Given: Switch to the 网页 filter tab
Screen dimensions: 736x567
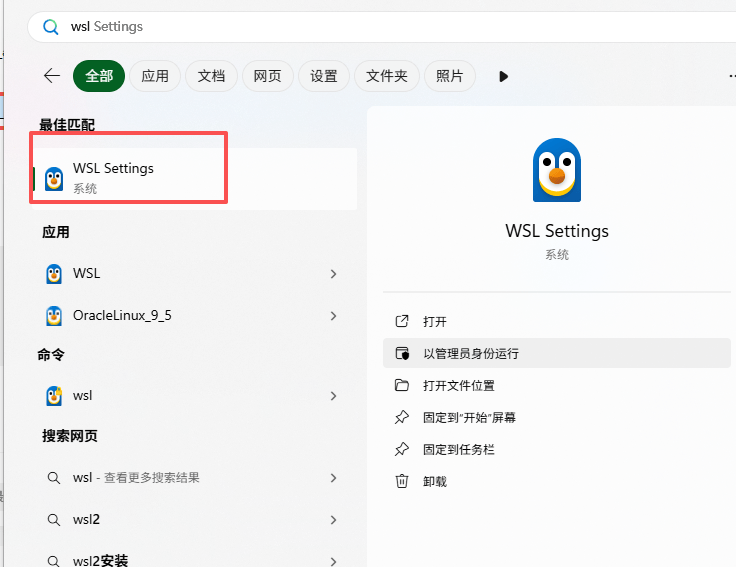Looking at the screenshot, I should click(268, 76).
